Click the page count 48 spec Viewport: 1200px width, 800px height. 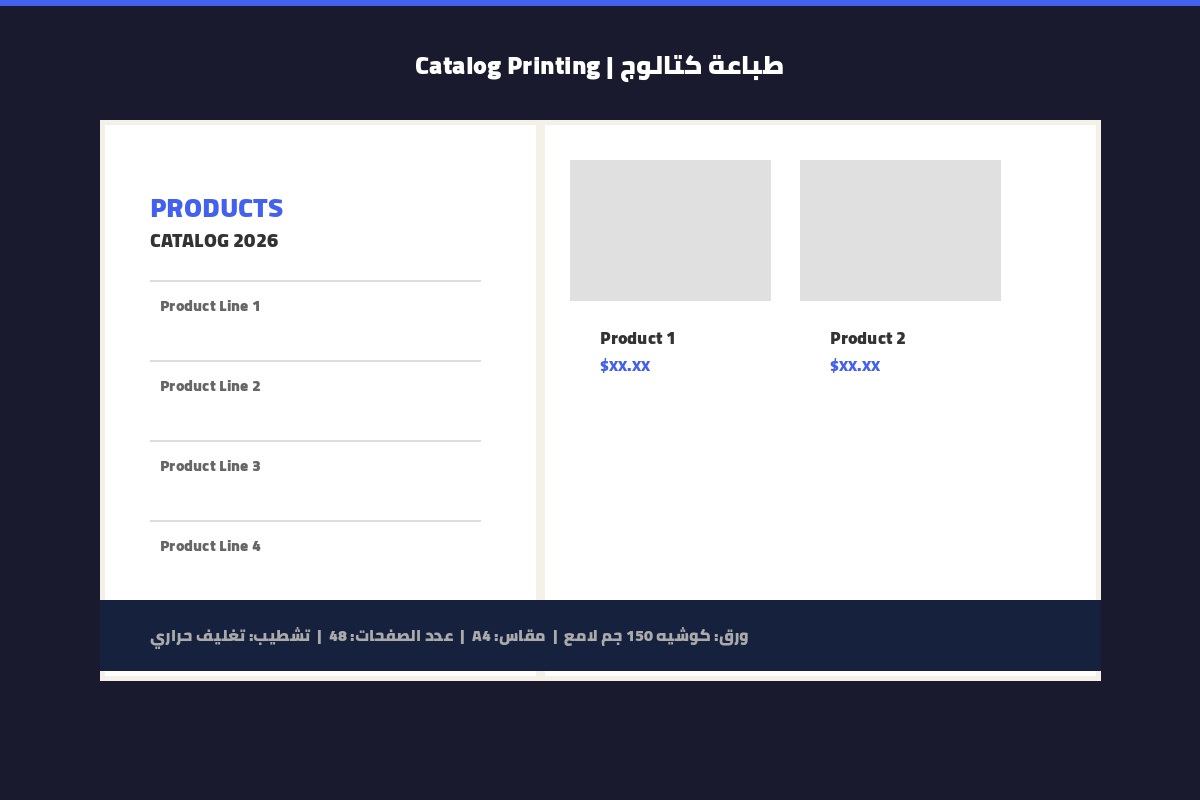pyautogui.click(x=391, y=636)
